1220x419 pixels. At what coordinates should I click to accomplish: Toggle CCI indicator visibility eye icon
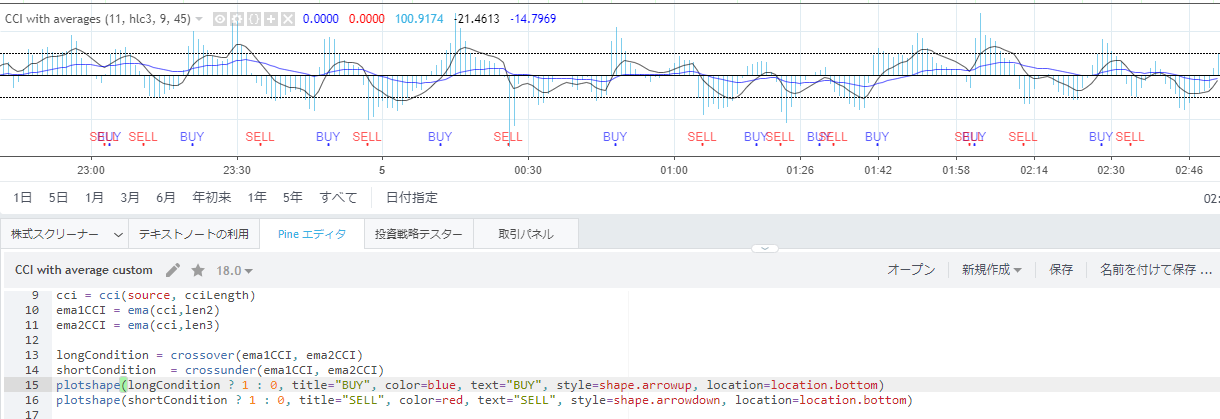[220, 19]
